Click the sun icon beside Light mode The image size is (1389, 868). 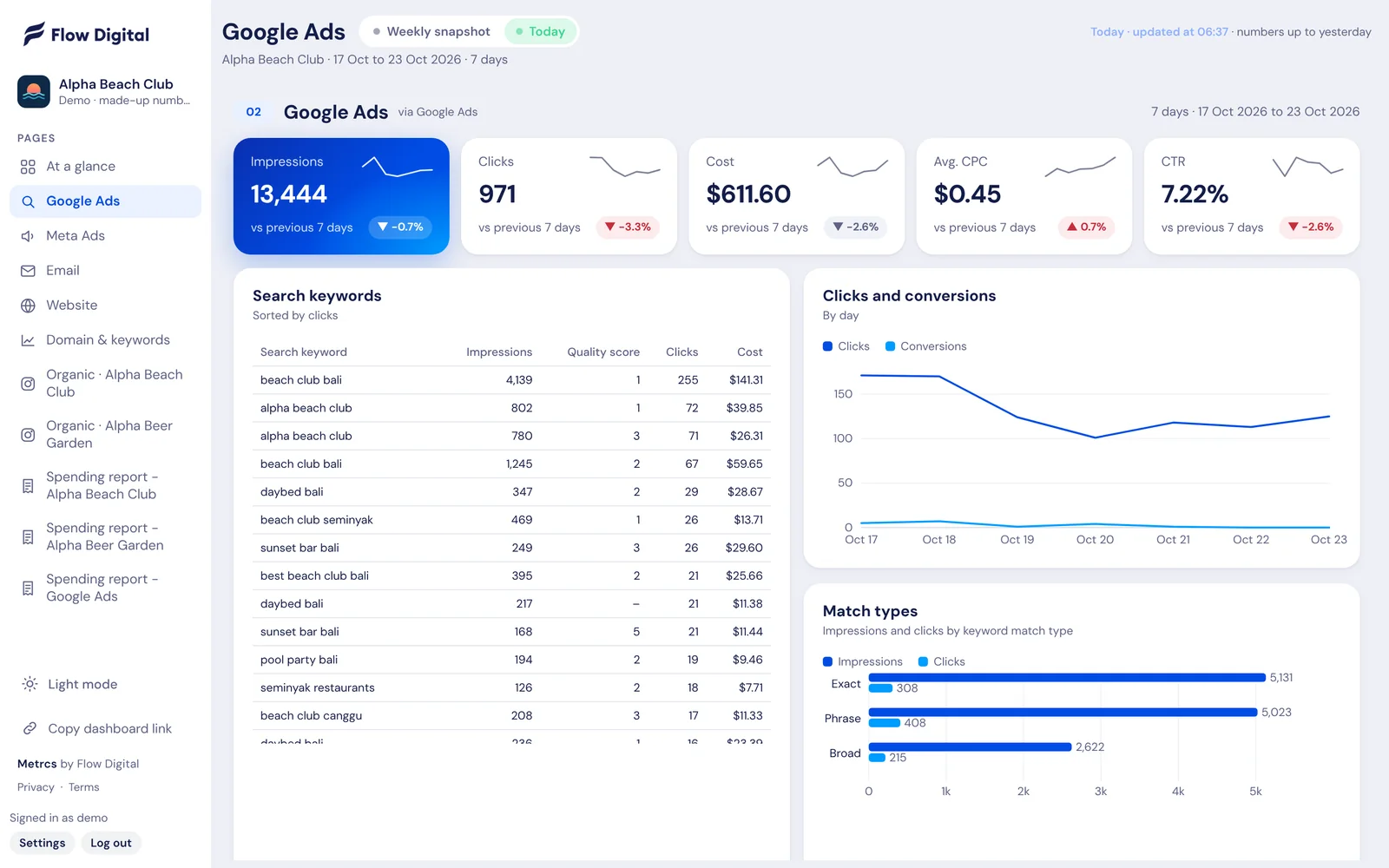(30, 684)
